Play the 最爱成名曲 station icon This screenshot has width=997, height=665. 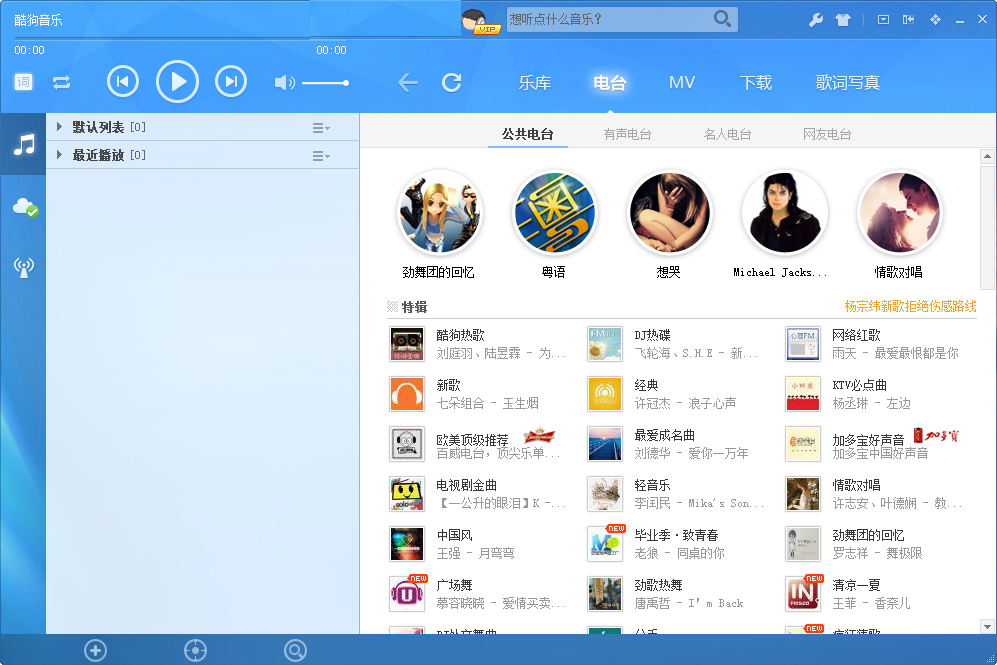pyautogui.click(x=605, y=444)
